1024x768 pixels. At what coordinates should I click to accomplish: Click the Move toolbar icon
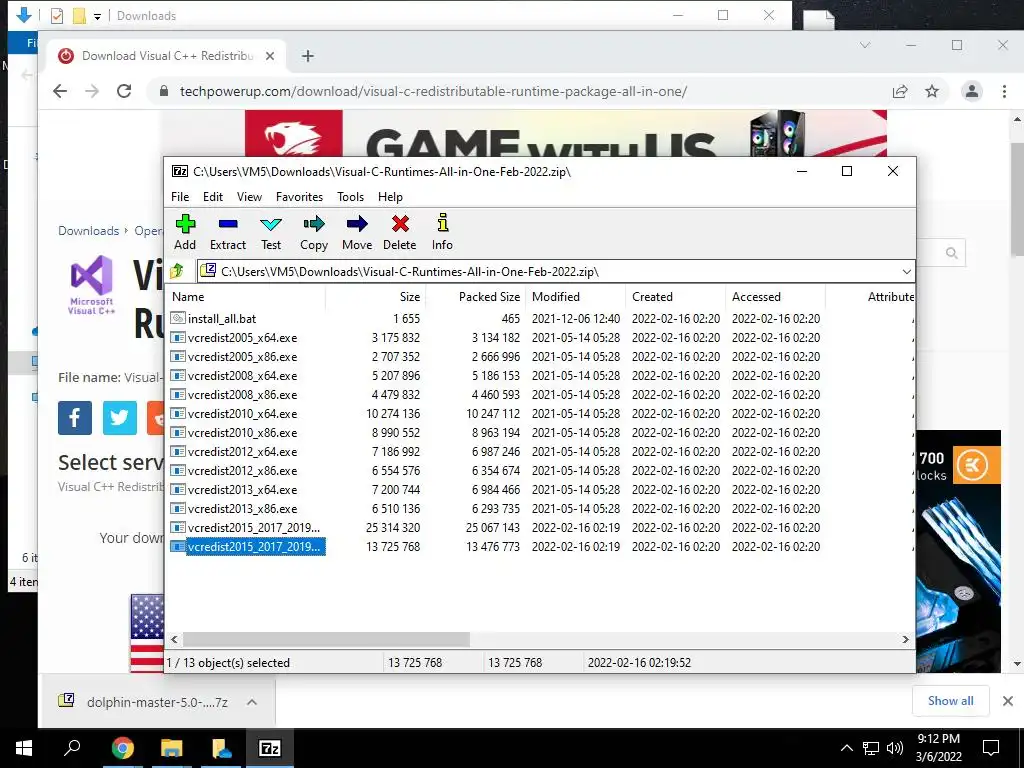click(x=357, y=232)
